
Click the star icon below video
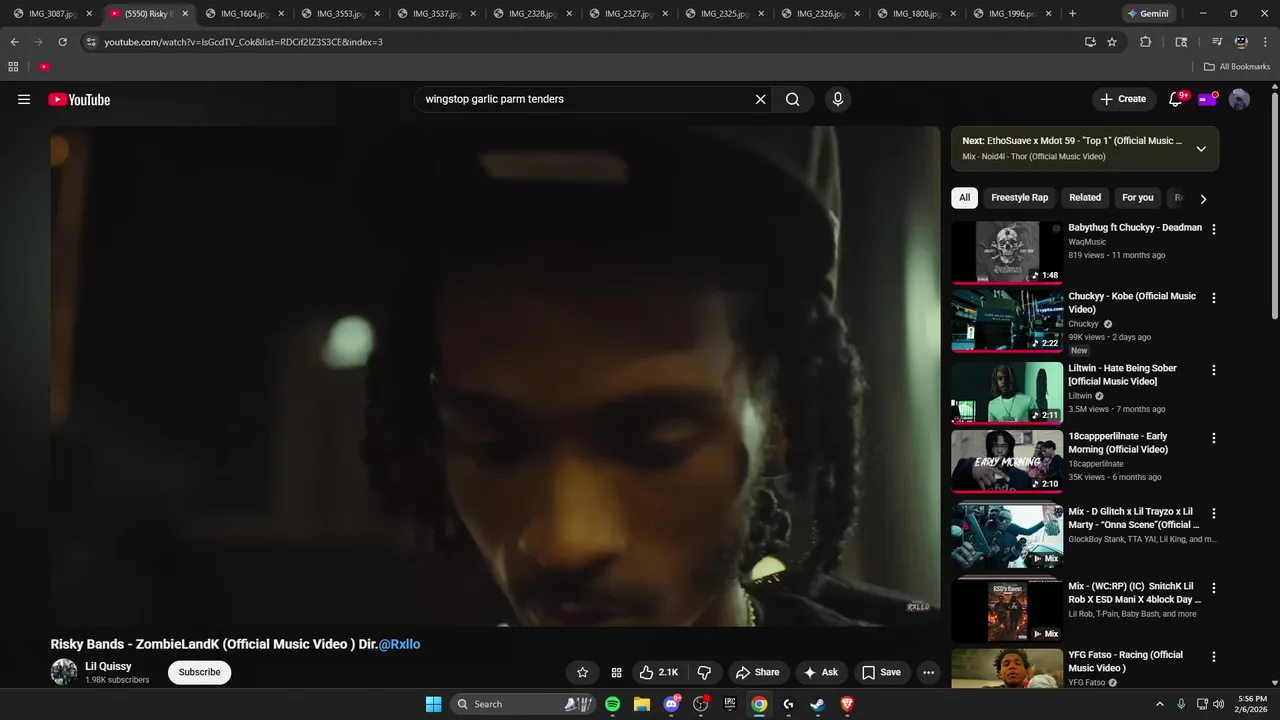[582, 672]
